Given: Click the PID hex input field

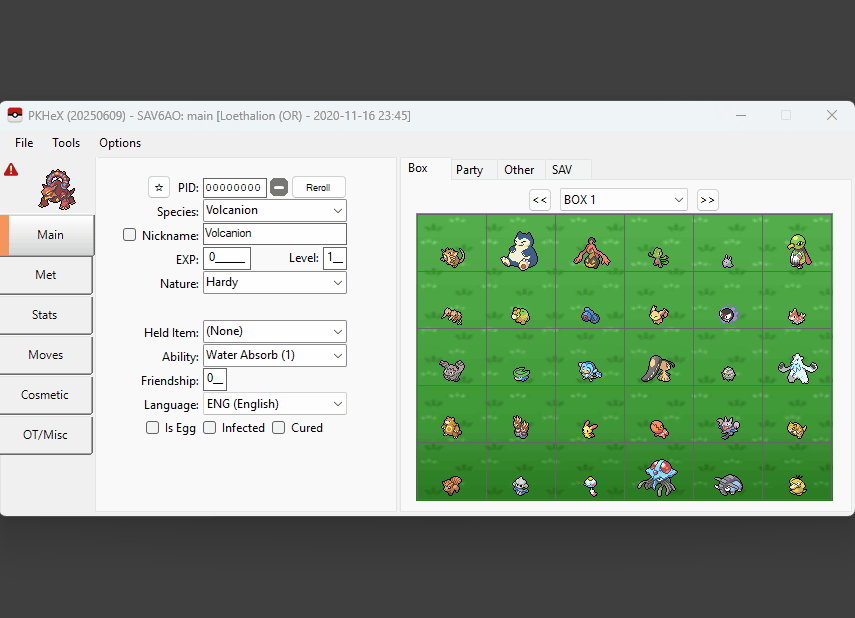Looking at the screenshot, I should tap(235, 188).
